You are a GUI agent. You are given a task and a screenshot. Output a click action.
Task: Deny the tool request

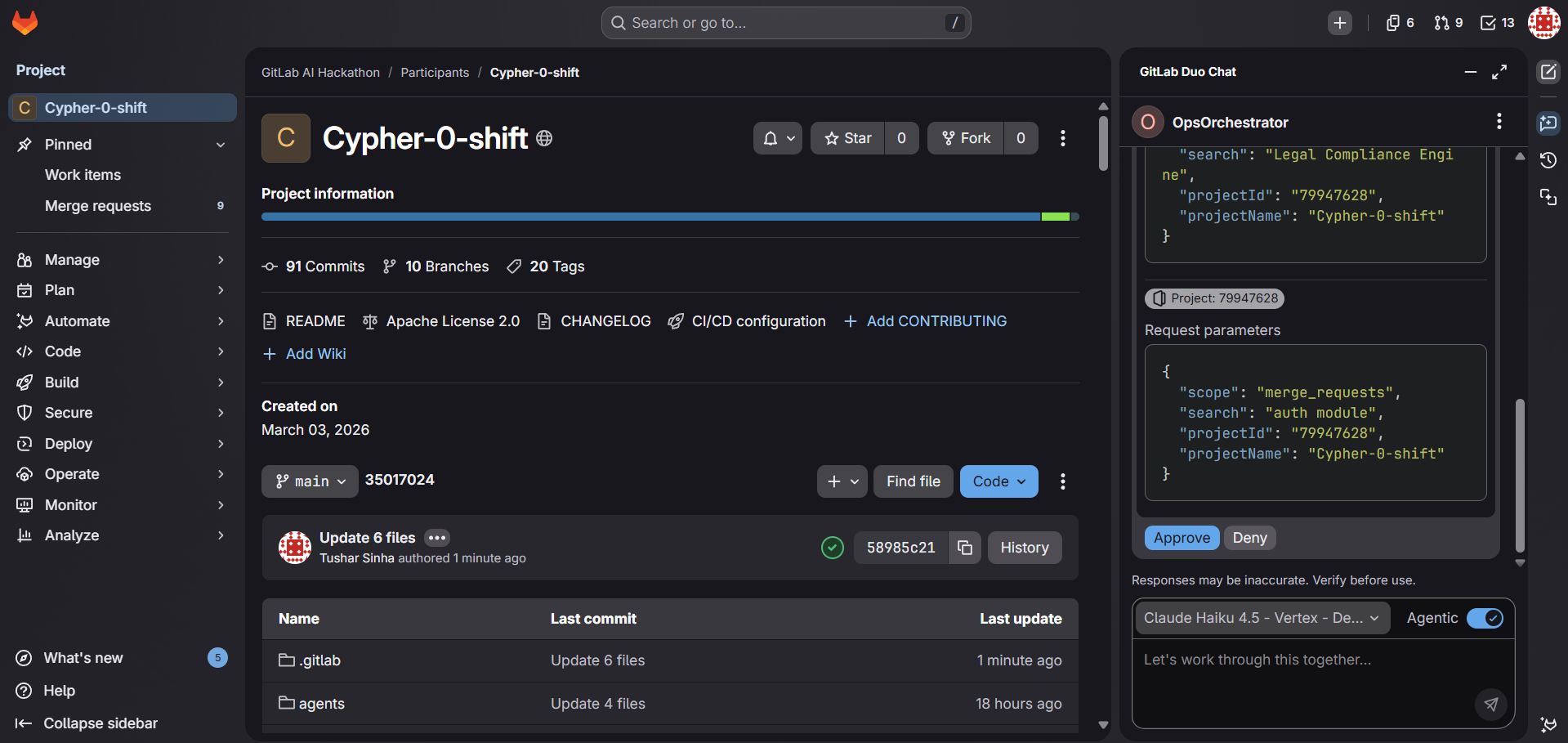pyautogui.click(x=1249, y=538)
